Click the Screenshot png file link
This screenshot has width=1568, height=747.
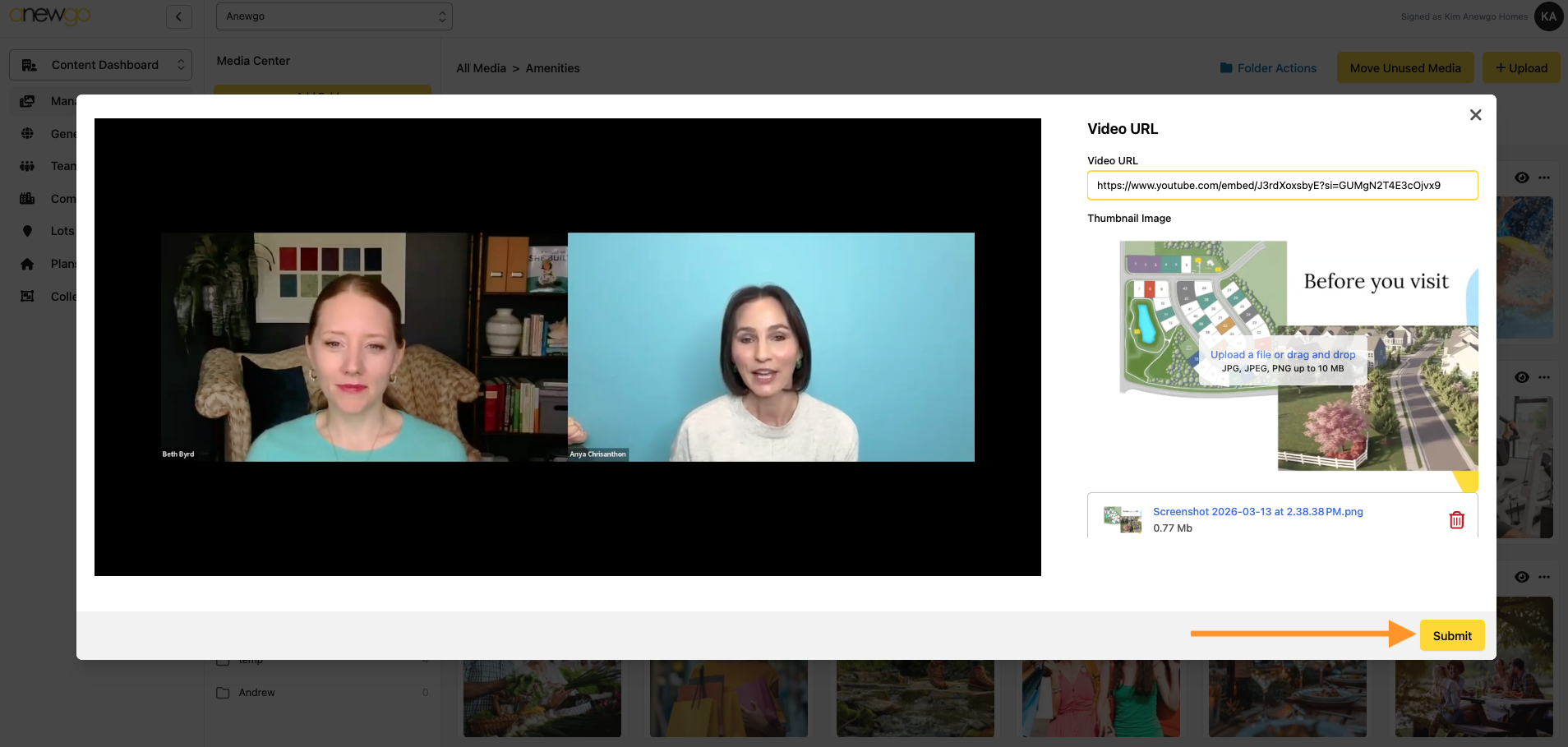pyautogui.click(x=1257, y=511)
